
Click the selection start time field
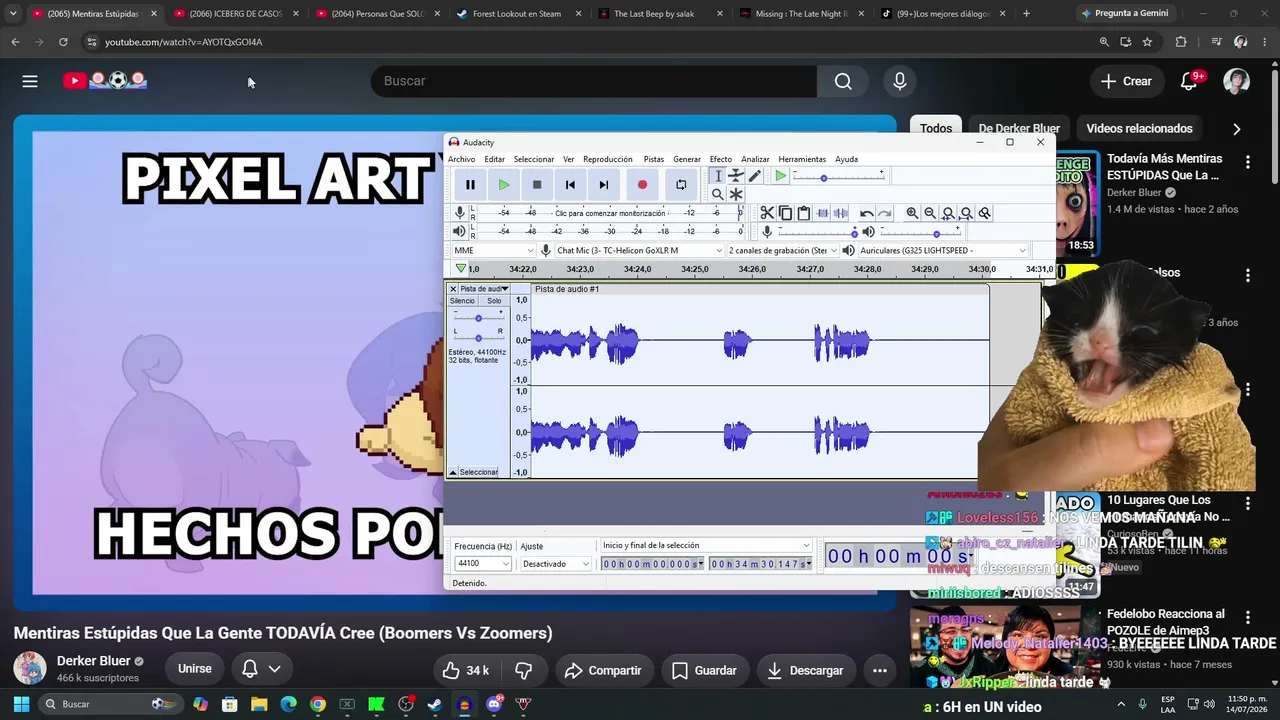point(652,564)
